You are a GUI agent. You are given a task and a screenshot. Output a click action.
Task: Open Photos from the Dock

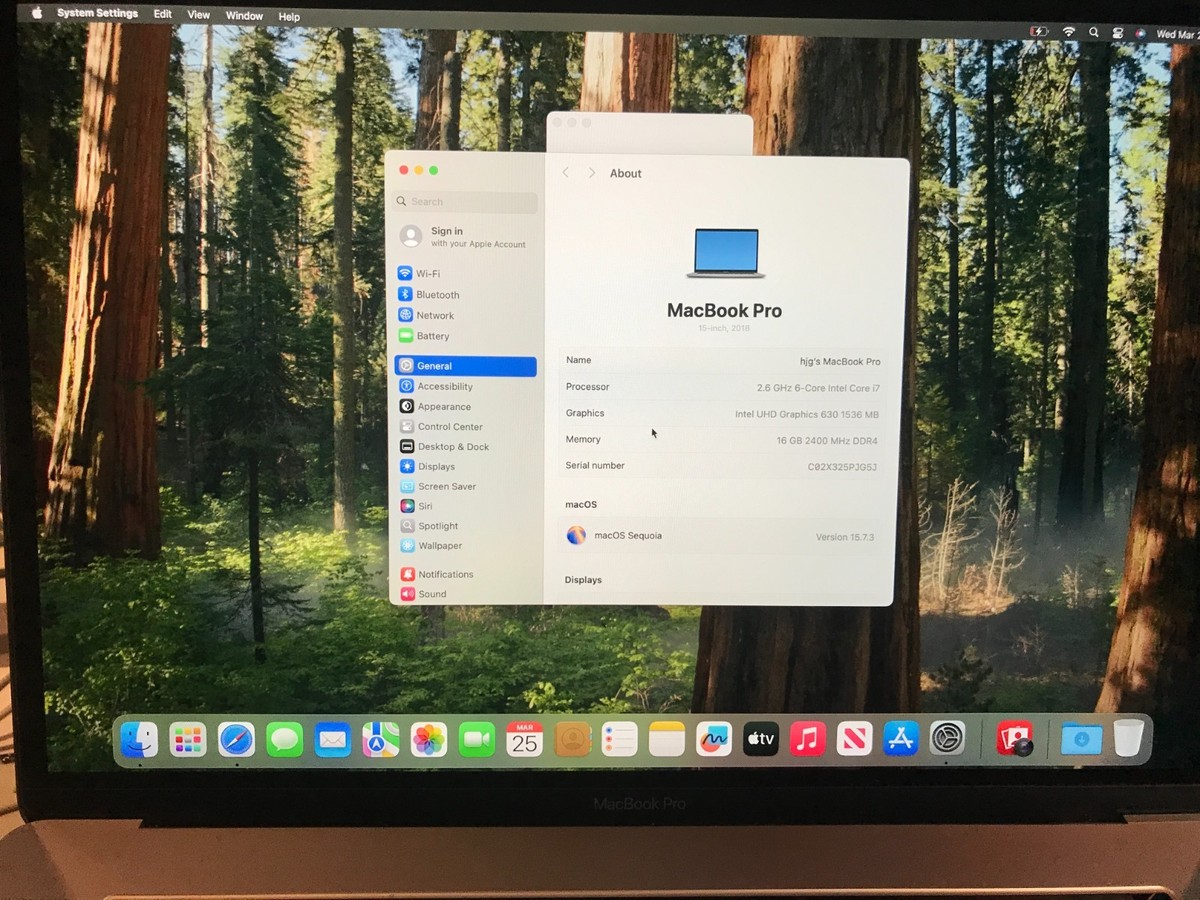click(429, 740)
